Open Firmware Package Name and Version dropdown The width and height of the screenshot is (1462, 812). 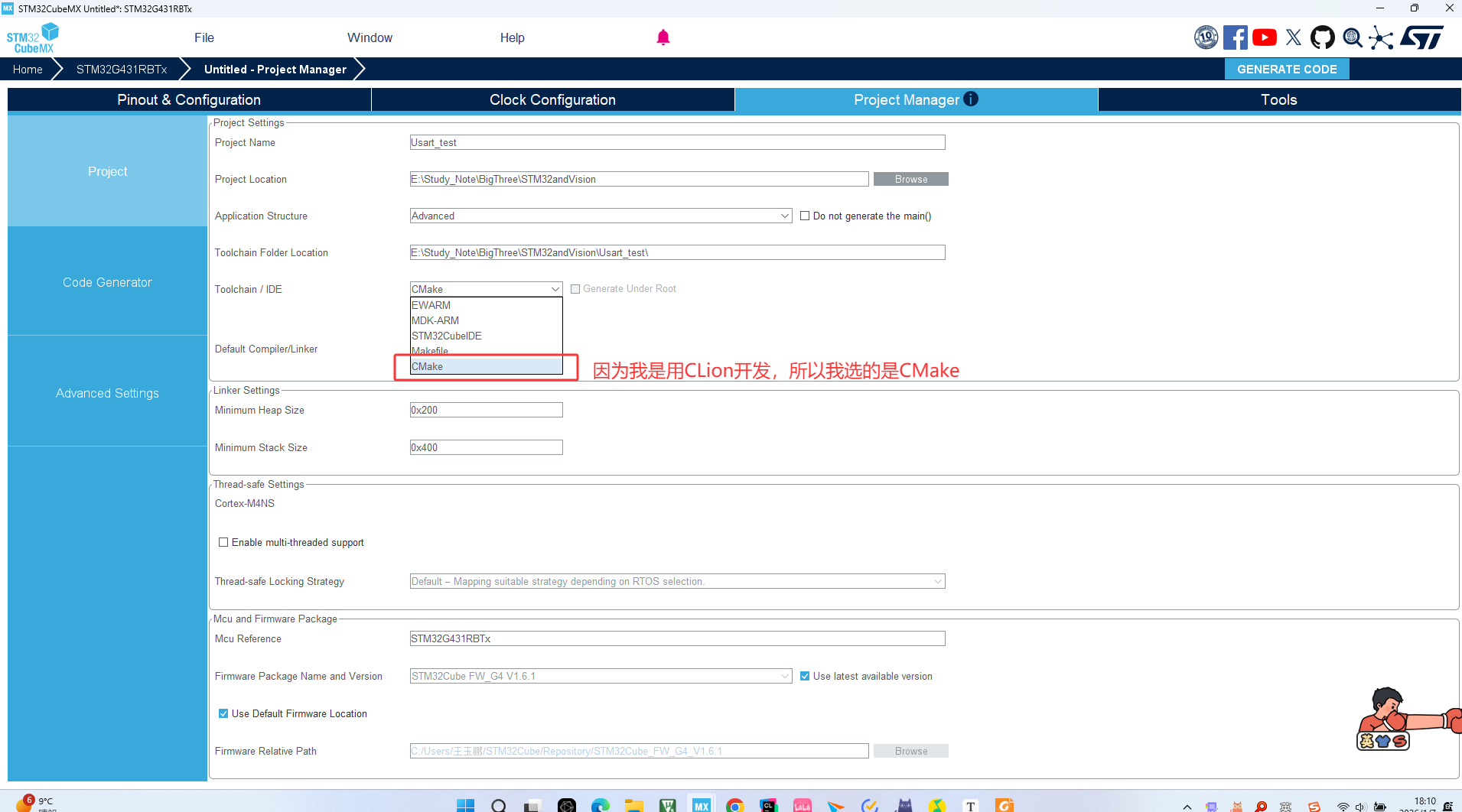pos(601,676)
